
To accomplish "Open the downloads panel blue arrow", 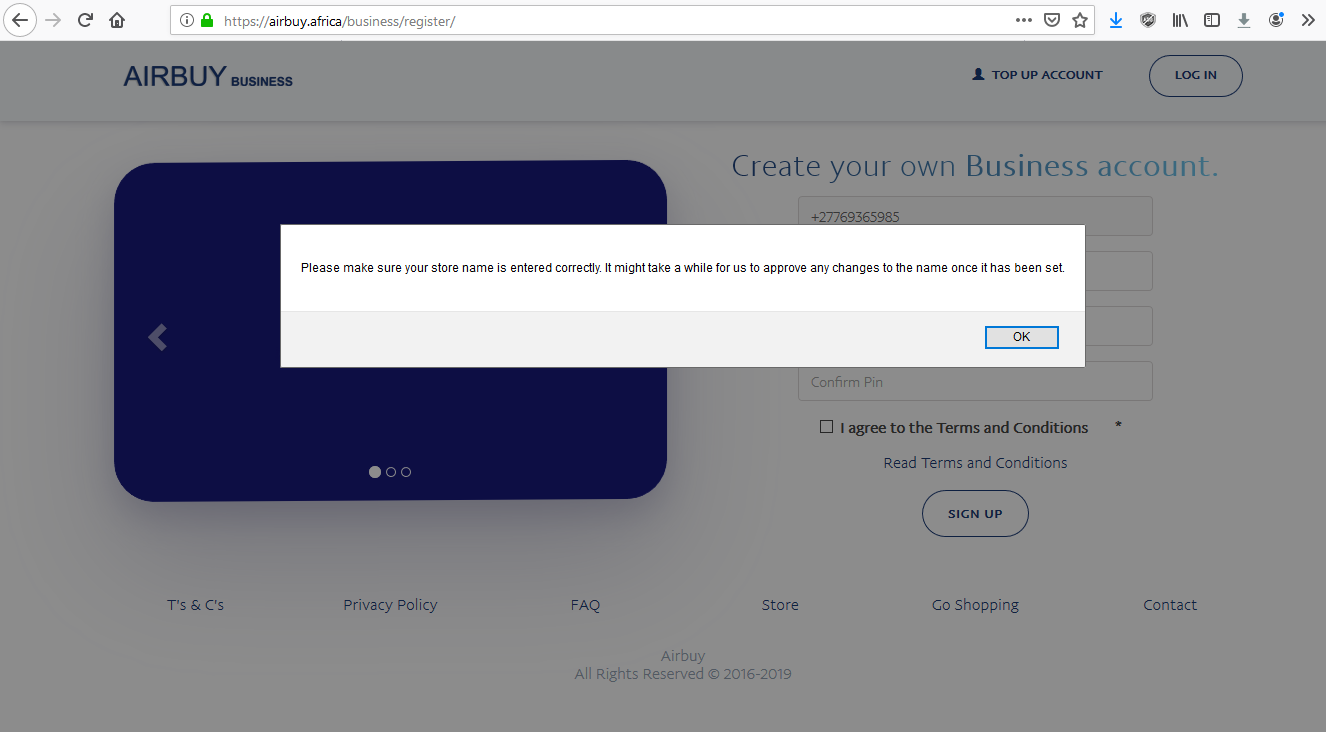I will [x=1116, y=20].
